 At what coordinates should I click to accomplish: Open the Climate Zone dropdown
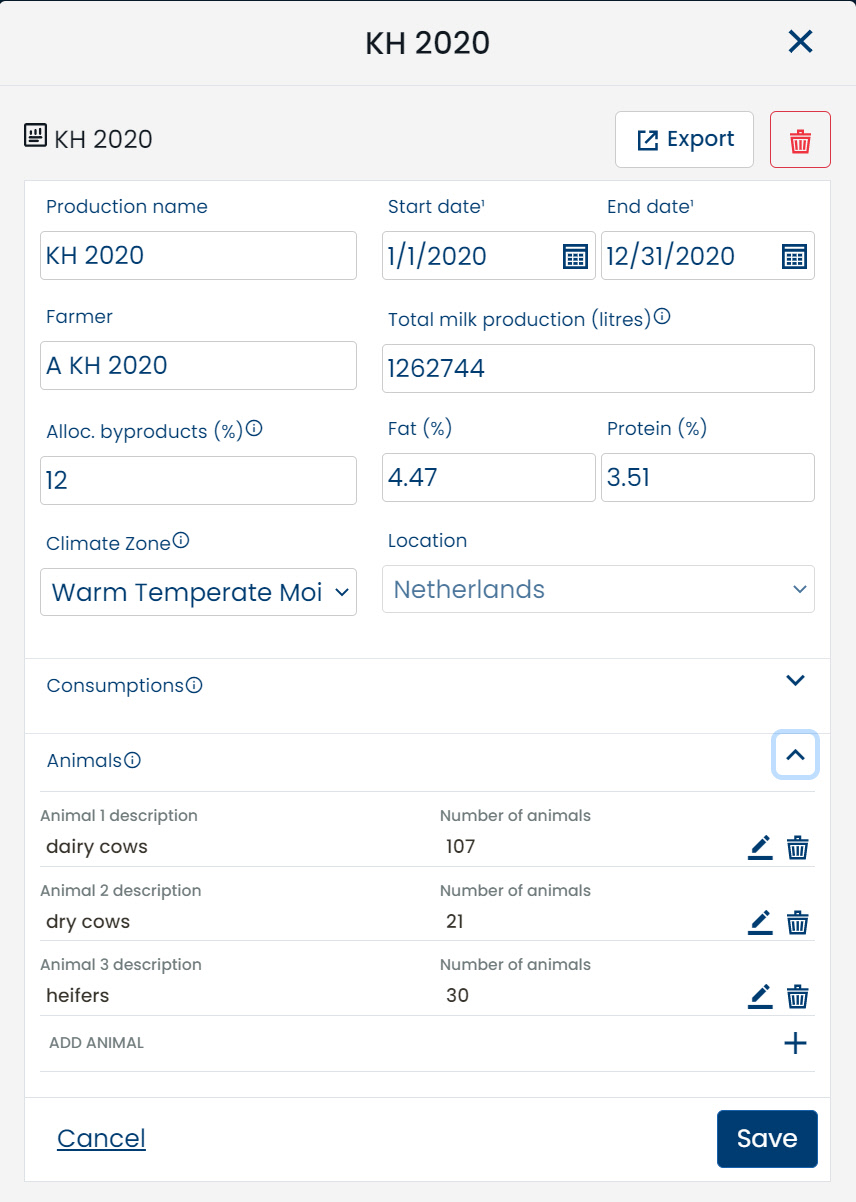(x=198, y=592)
